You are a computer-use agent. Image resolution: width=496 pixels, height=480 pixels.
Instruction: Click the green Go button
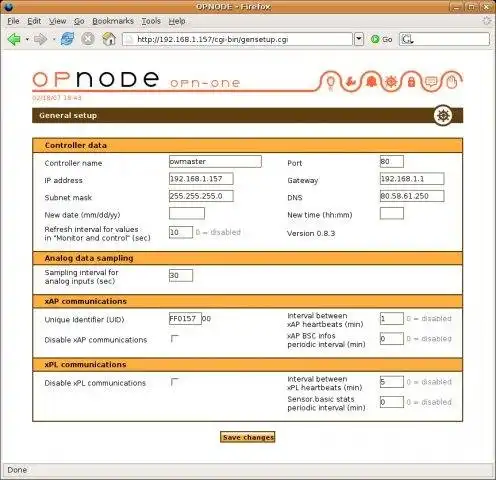coord(382,39)
